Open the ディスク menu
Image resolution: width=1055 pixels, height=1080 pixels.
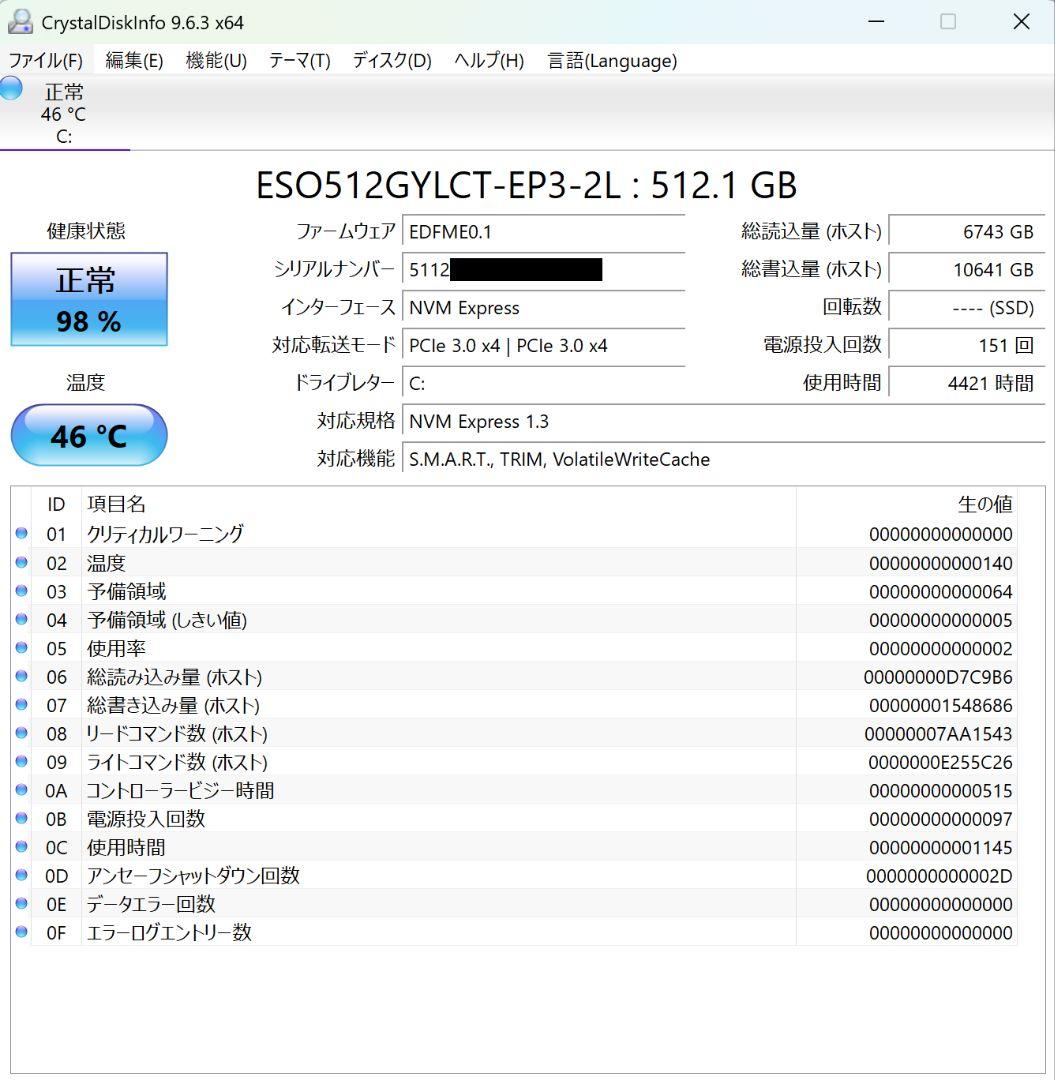point(389,61)
